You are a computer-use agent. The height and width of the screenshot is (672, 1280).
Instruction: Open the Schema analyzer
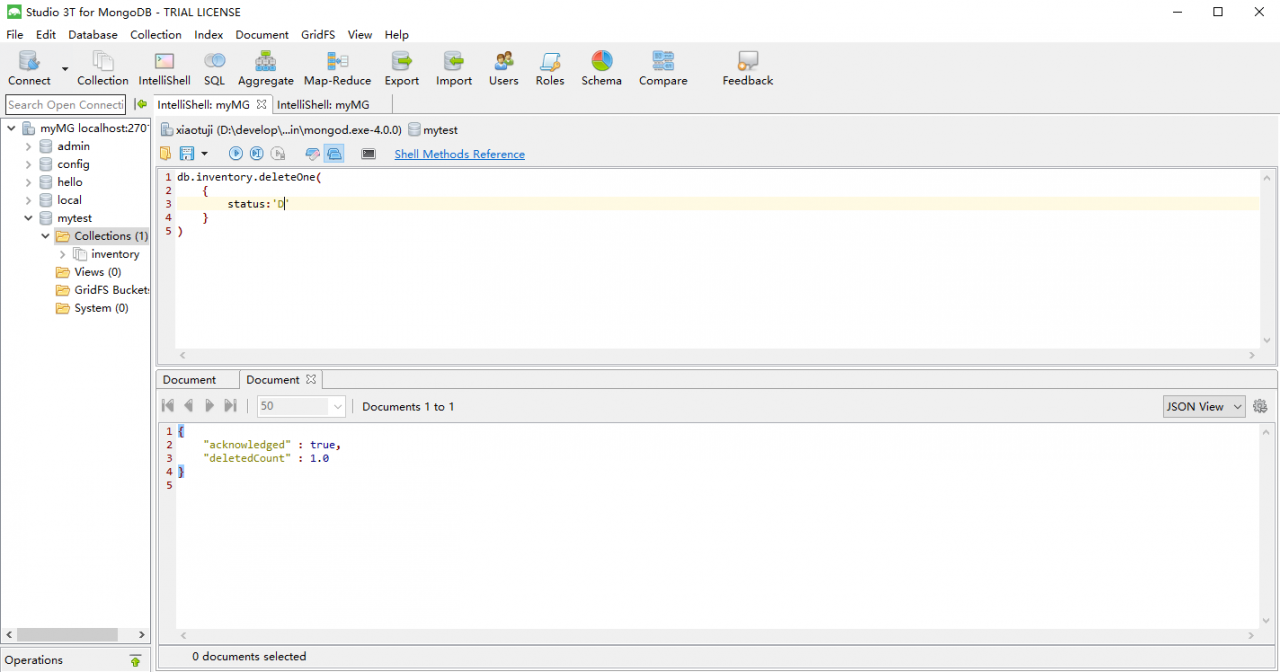pos(601,68)
